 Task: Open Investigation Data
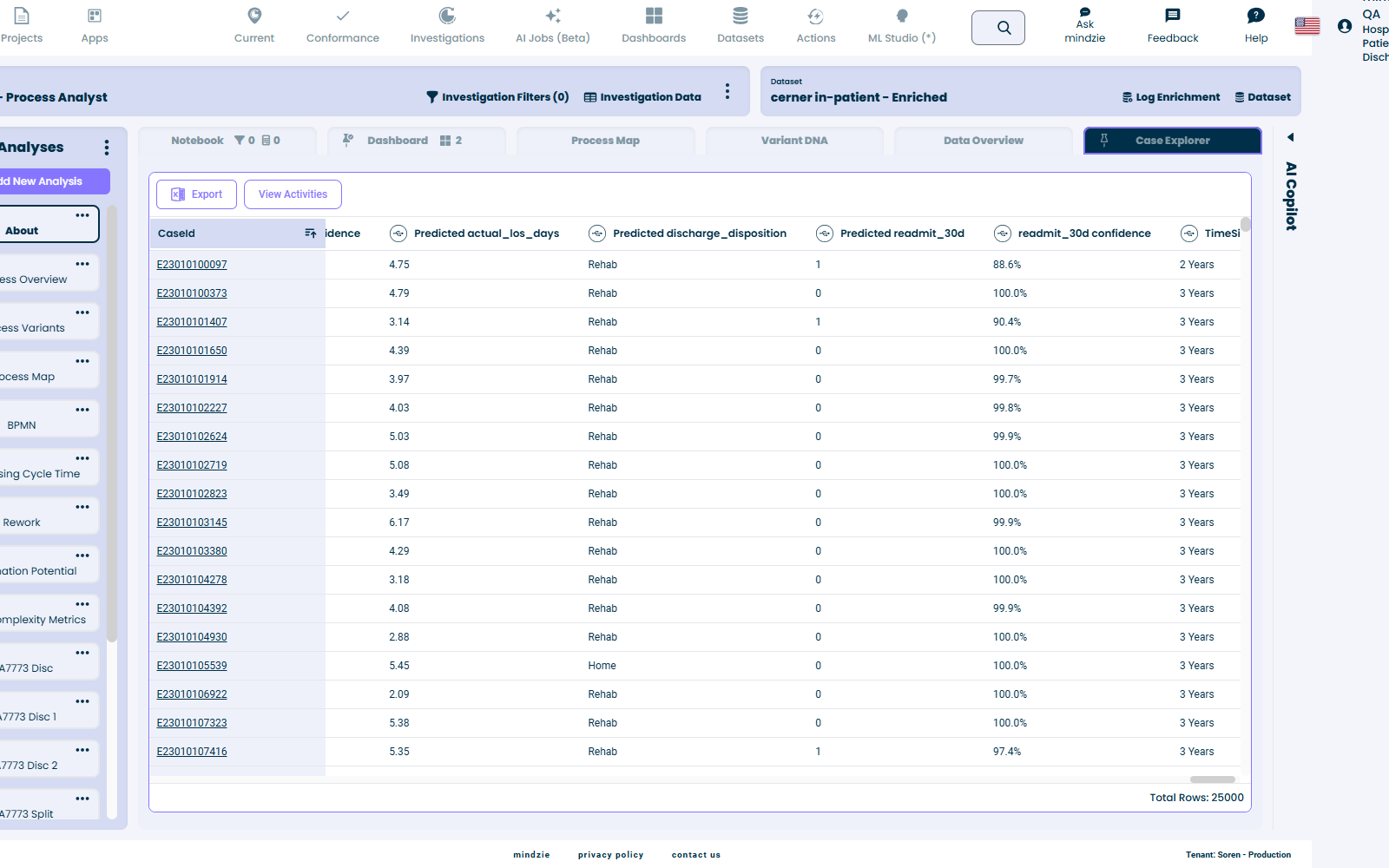(642, 97)
